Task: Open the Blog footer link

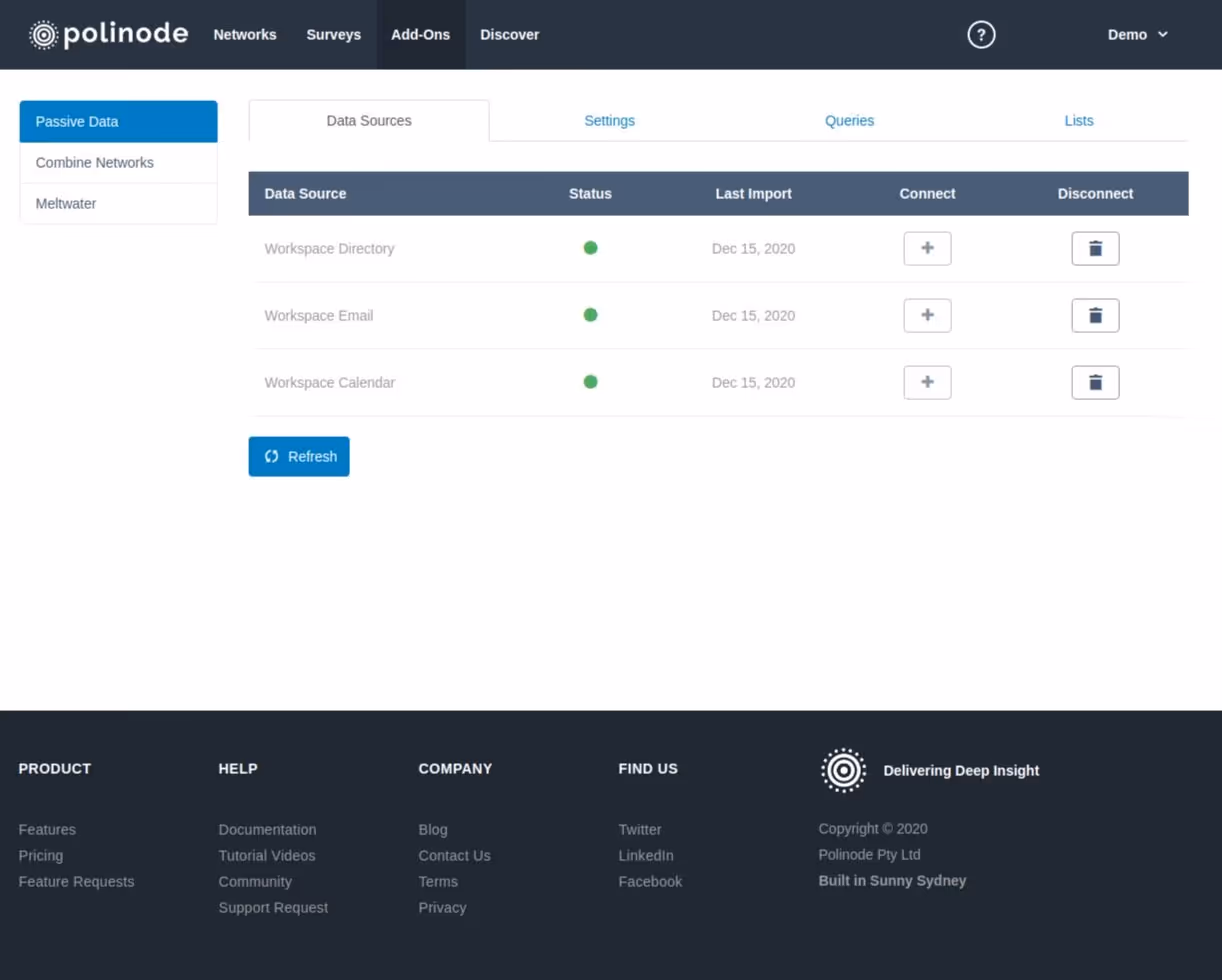Action: click(433, 830)
